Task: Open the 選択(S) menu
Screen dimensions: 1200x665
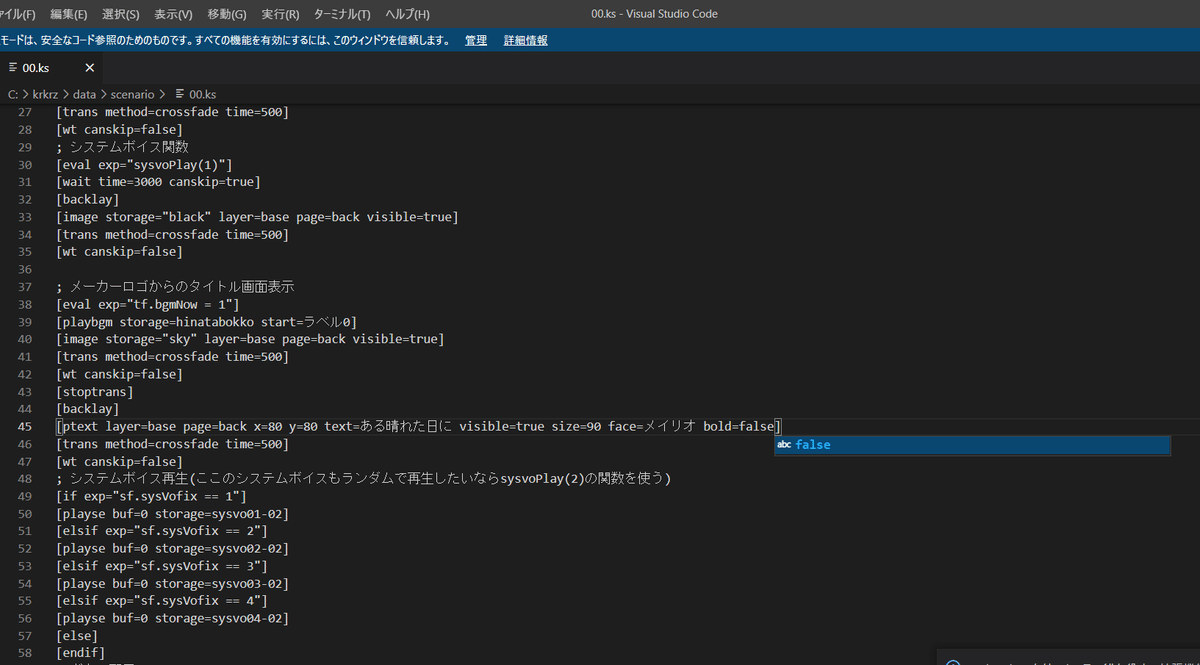Action: [120, 14]
